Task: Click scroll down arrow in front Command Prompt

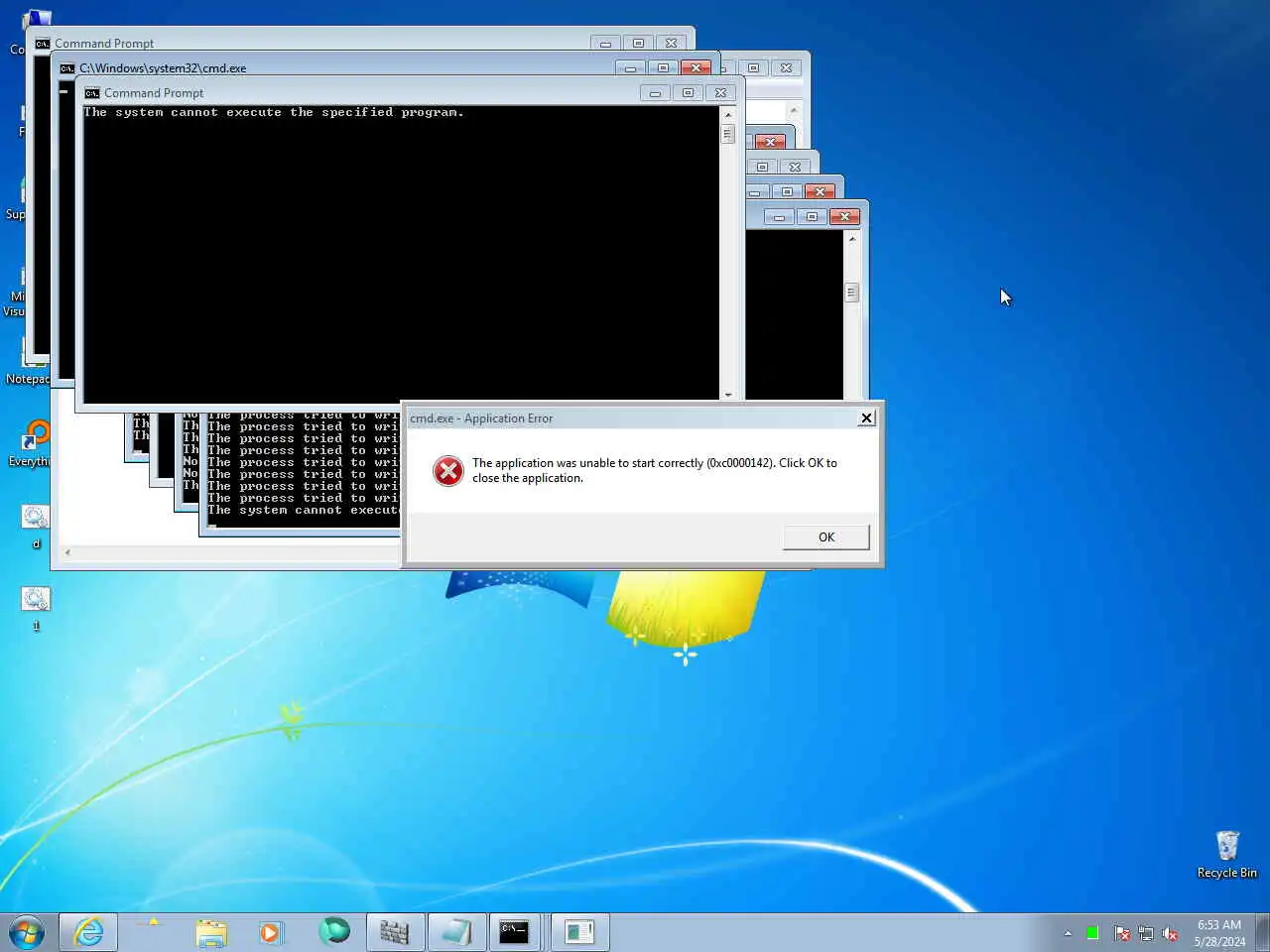Action: click(x=727, y=394)
